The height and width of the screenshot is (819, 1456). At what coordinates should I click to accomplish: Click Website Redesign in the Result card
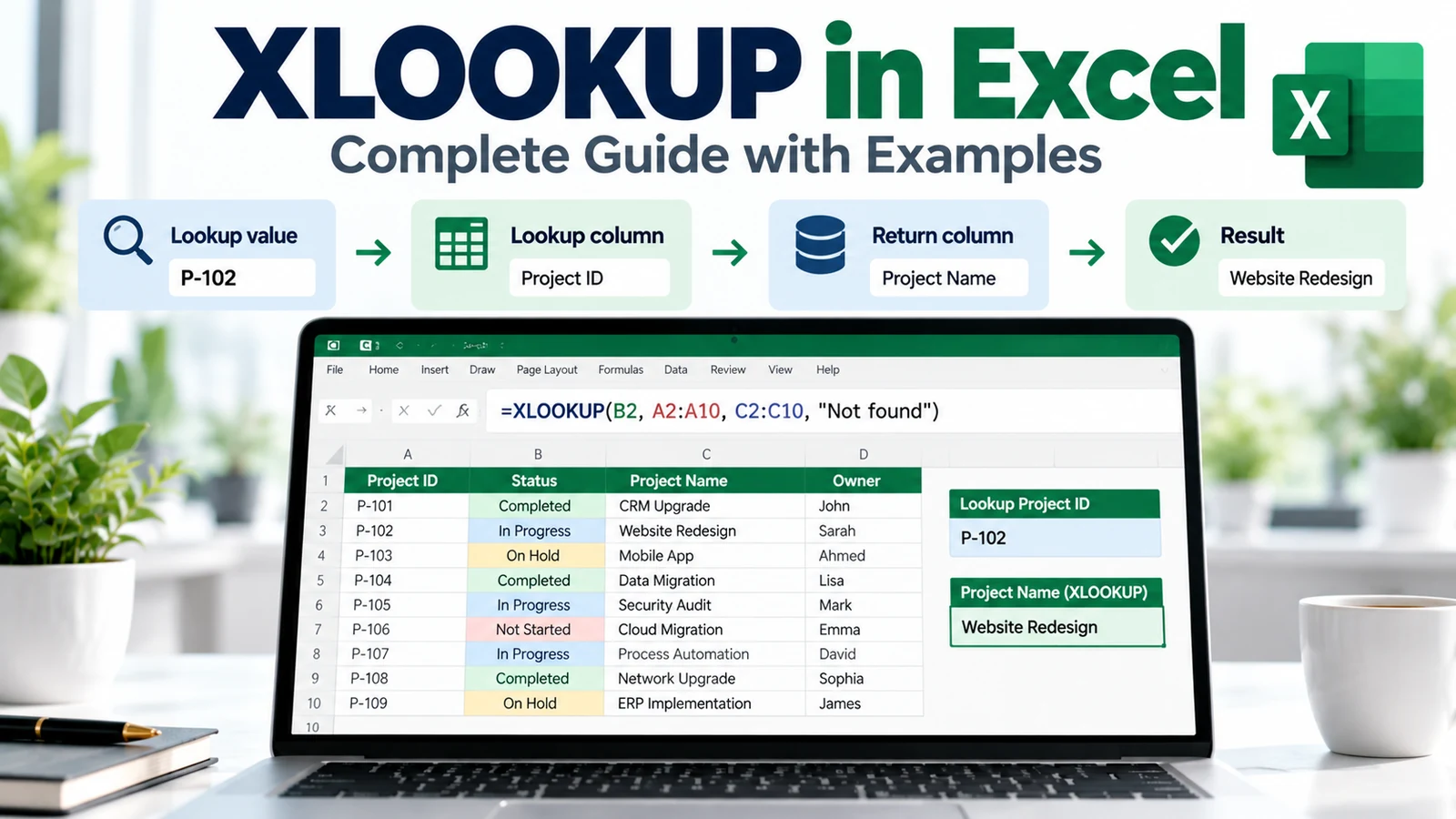tap(1300, 278)
